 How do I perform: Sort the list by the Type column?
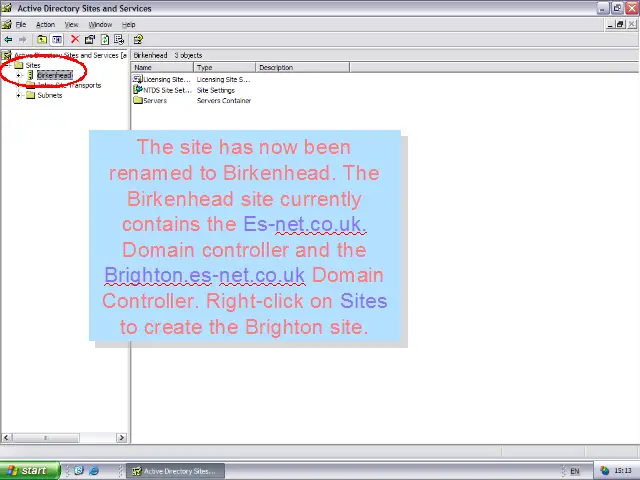224,67
